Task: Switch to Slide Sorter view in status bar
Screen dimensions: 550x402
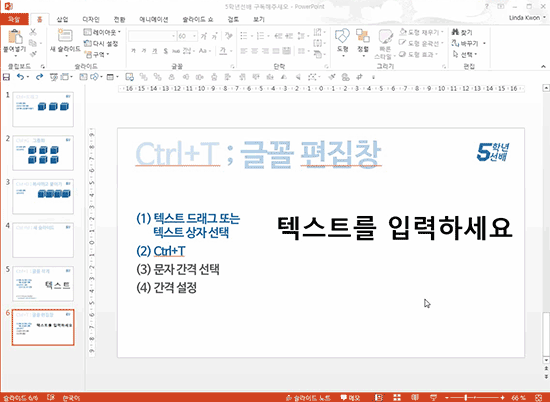Action: [x=397, y=397]
